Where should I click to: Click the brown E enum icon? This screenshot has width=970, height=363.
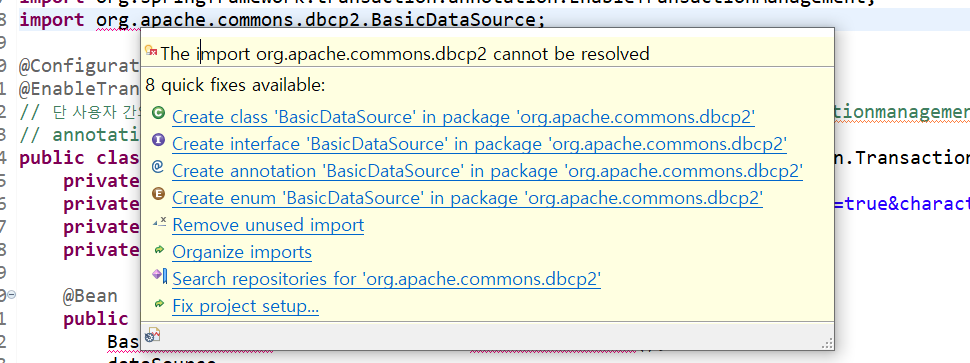(x=158, y=195)
